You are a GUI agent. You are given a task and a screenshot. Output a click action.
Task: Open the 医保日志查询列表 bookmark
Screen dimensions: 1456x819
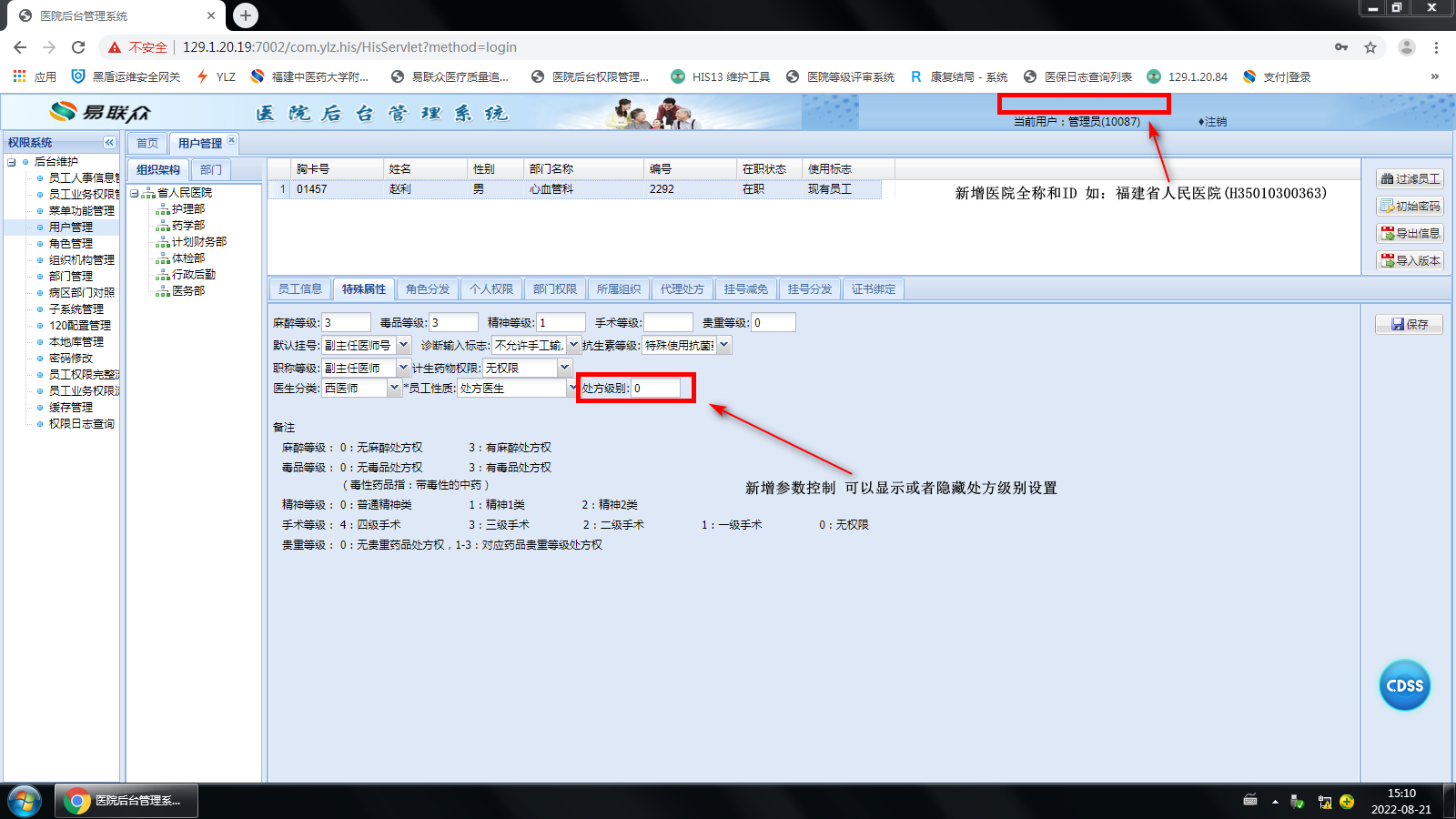click(x=1077, y=76)
